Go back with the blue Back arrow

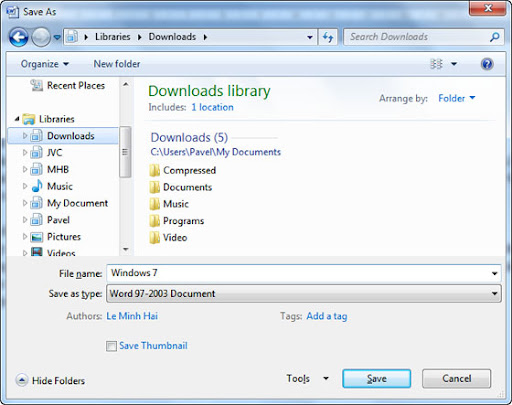(x=19, y=37)
